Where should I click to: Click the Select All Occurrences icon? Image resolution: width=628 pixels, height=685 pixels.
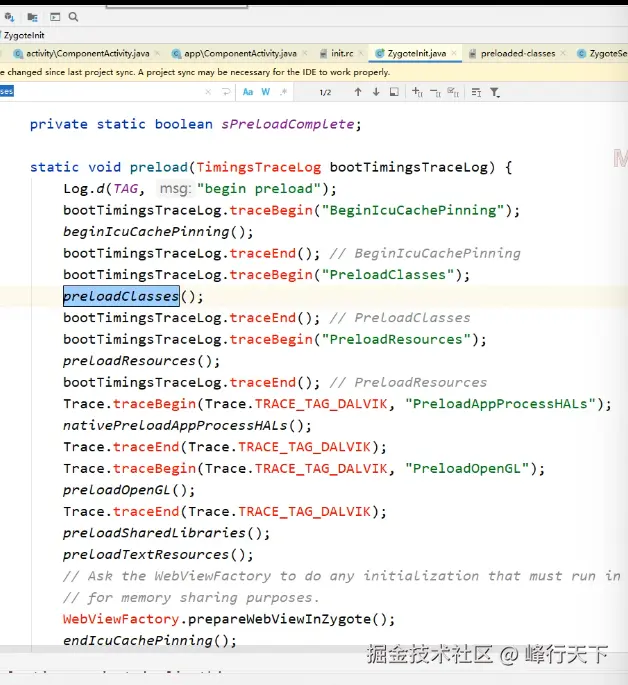point(394,92)
